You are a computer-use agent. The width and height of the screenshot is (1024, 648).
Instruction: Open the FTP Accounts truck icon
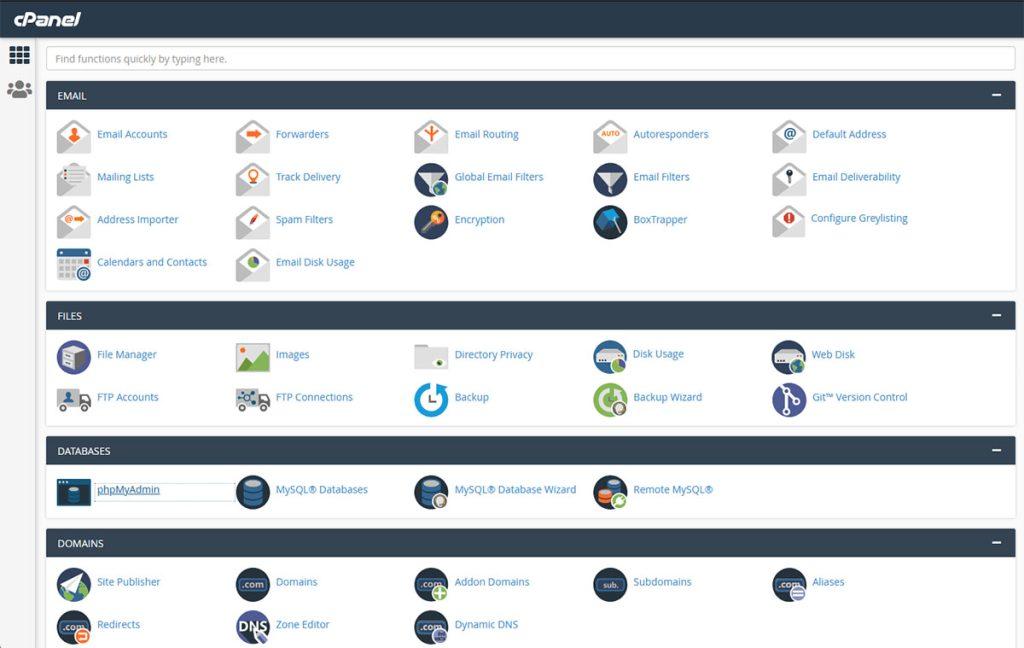click(x=74, y=399)
